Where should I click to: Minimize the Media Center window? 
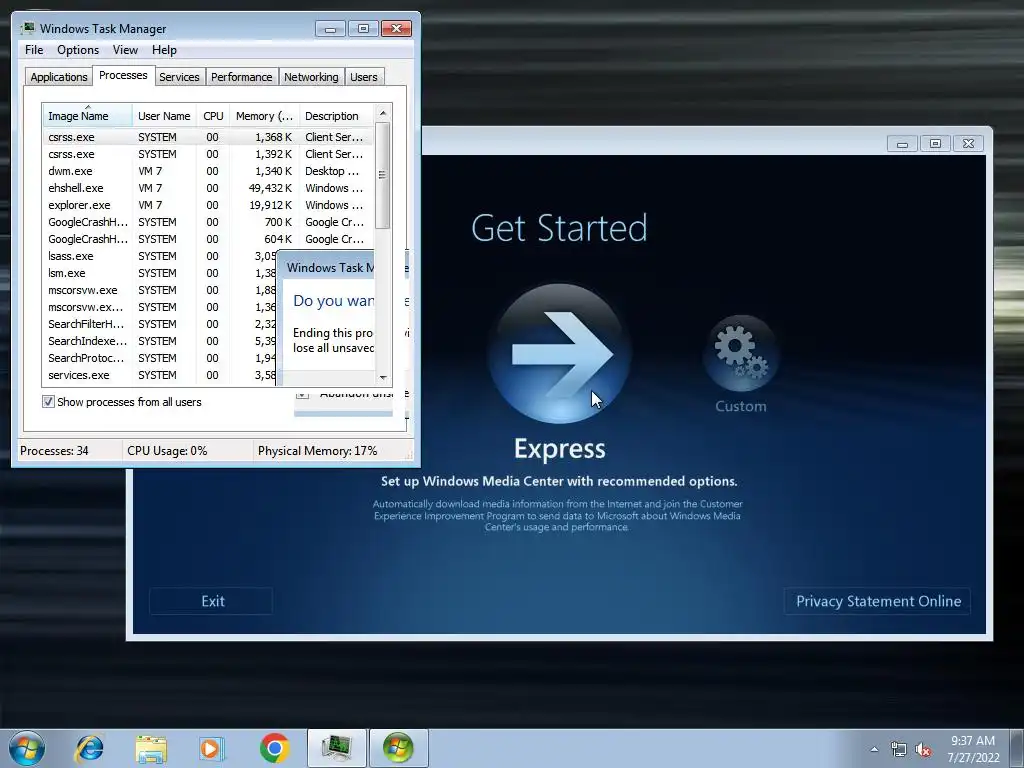coord(903,144)
